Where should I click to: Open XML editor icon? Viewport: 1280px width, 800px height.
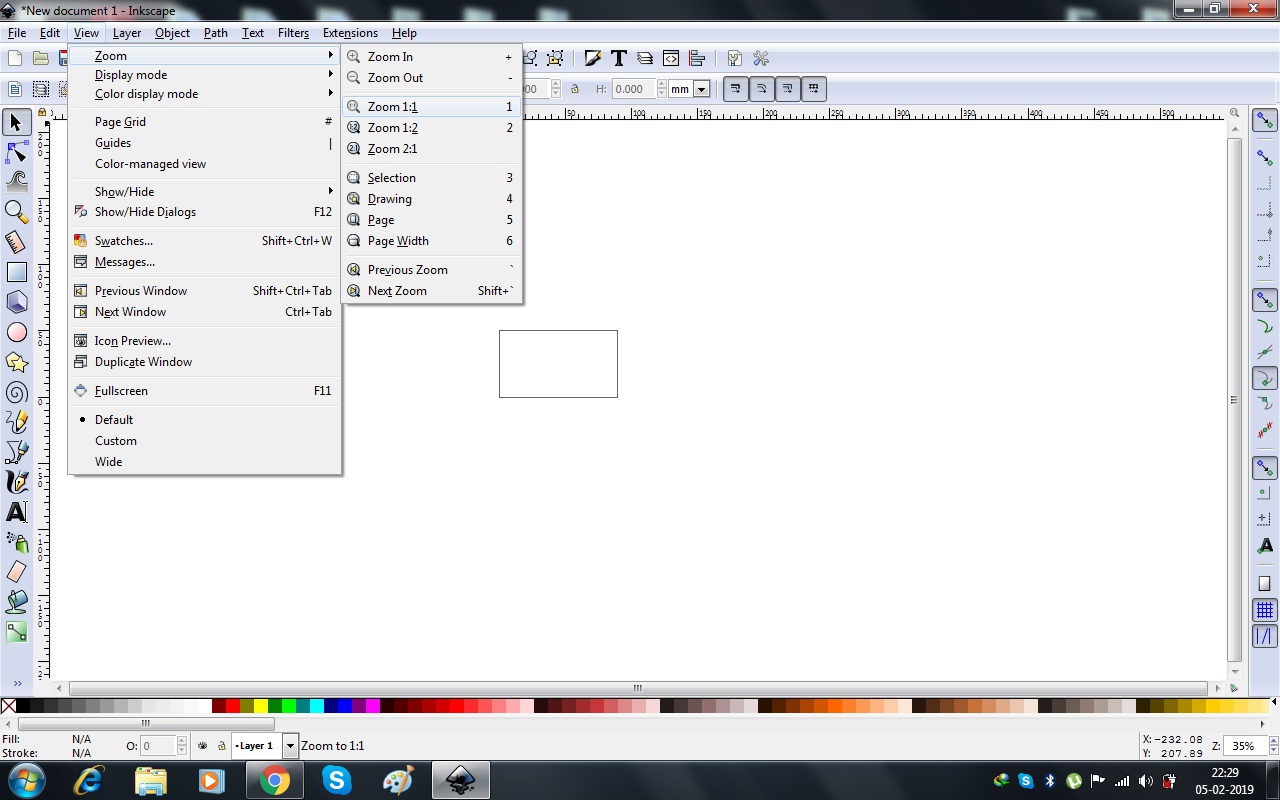click(x=671, y=59)
